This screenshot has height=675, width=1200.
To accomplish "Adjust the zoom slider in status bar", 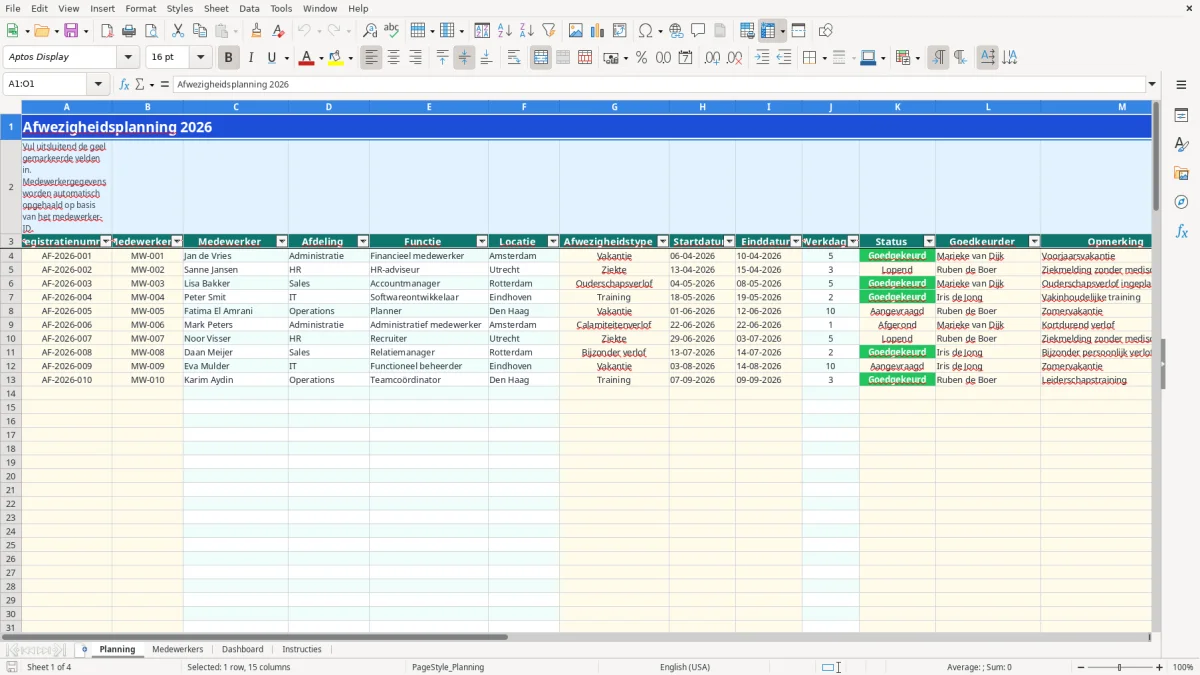I will click(1119, 667).
